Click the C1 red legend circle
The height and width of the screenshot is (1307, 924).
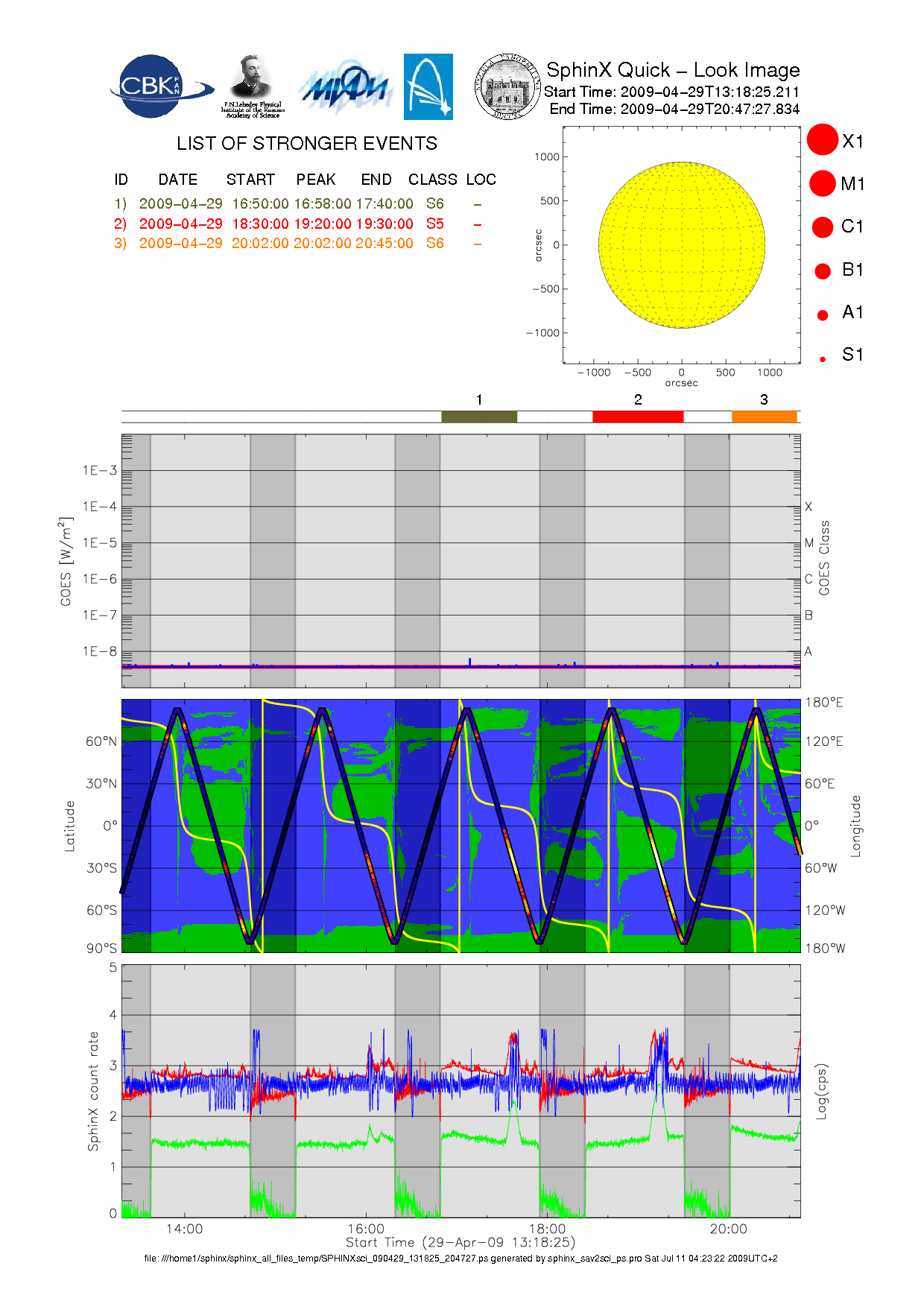pos(823,227)
